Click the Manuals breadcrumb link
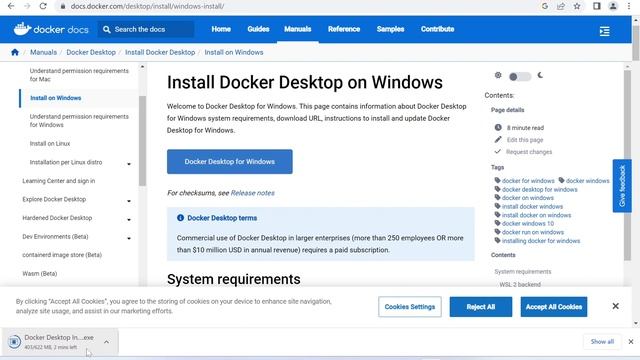The image size is (640, 360). pyautogui.click(x=43, y=52)
